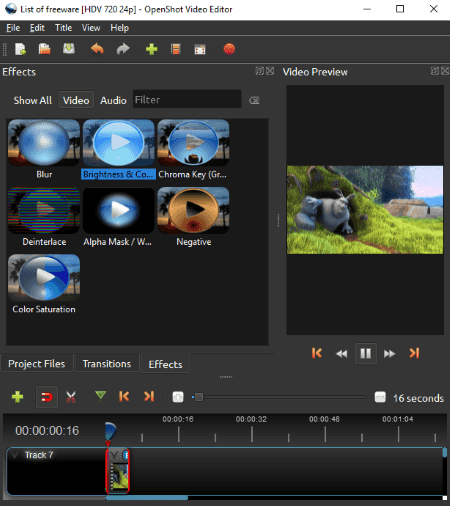Add a new track with green plus
Screen dimensions: 450x506
click(x=17, y=397)
